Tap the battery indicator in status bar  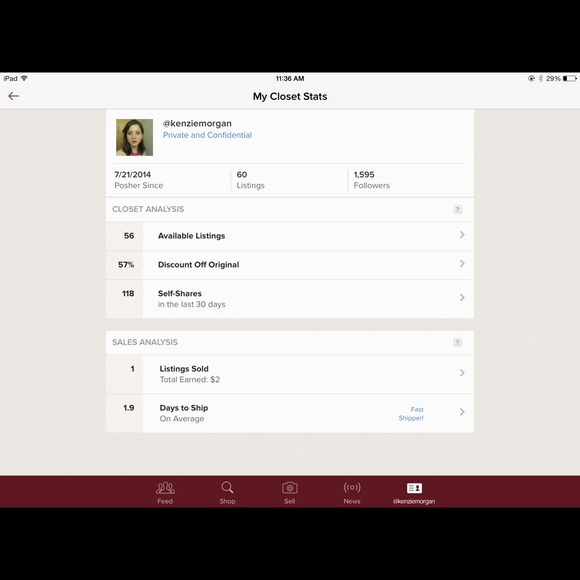tap(570, 78)
